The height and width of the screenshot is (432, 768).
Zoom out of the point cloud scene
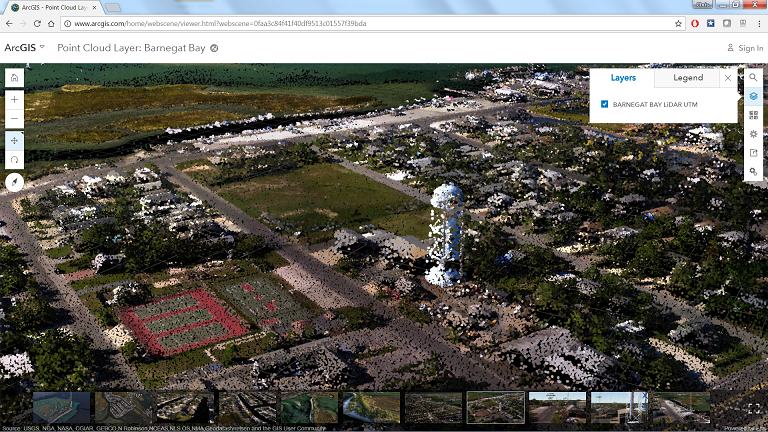14,118
